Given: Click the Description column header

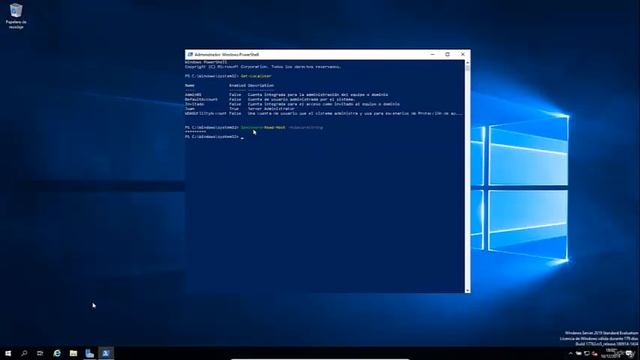Looking at the screenshot, I should click(x=261, y=85).
